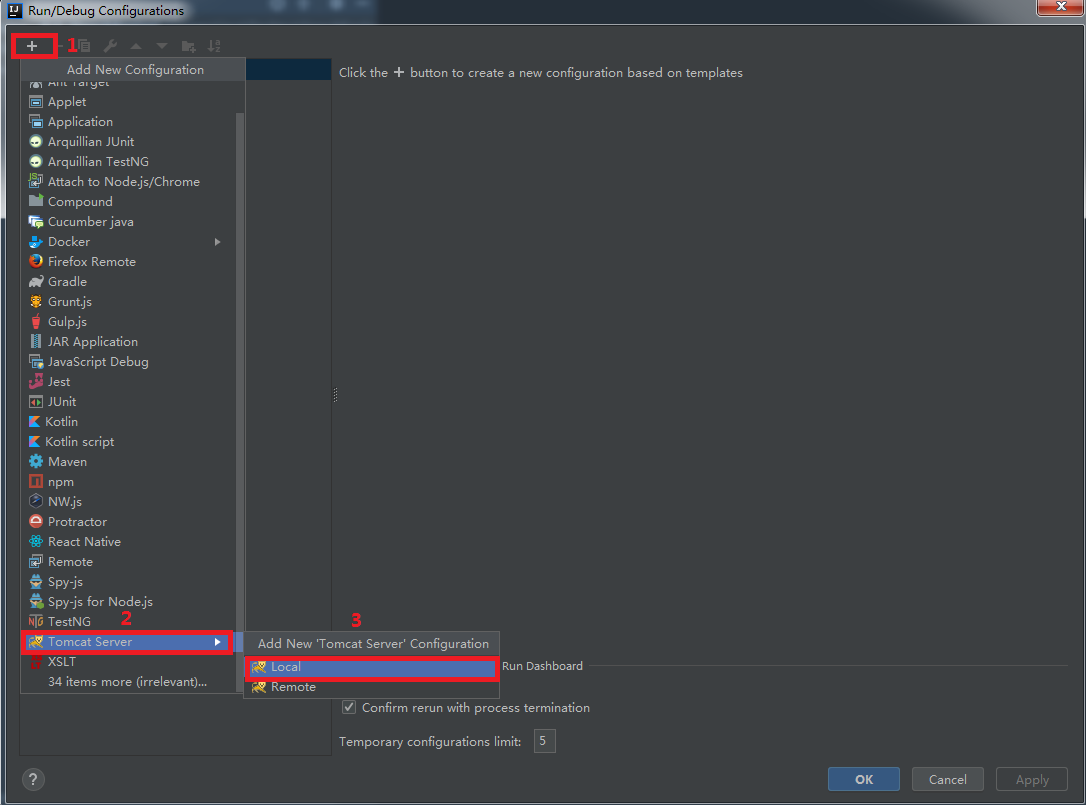1086x805 pixels.
Task: Click the move down arrow icon
Action: [161, 46]
